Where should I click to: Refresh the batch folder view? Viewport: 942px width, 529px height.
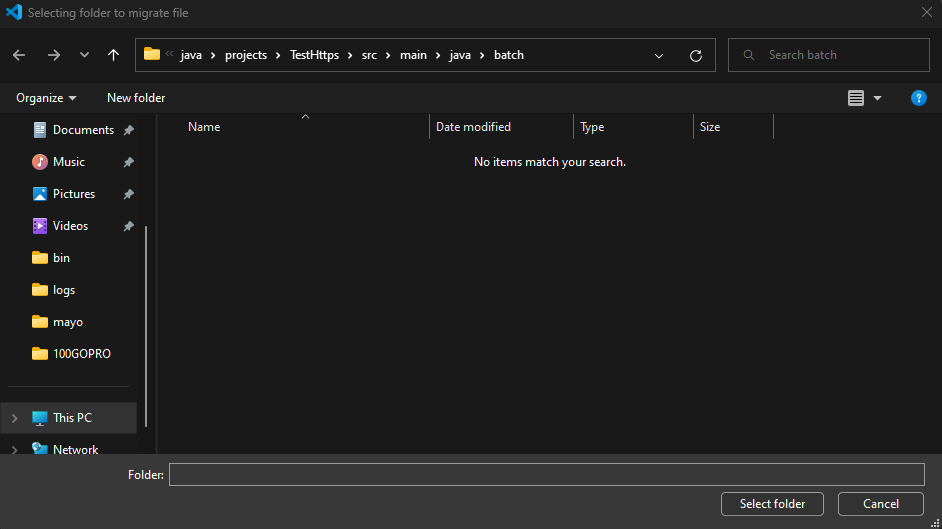click(696, 56)
